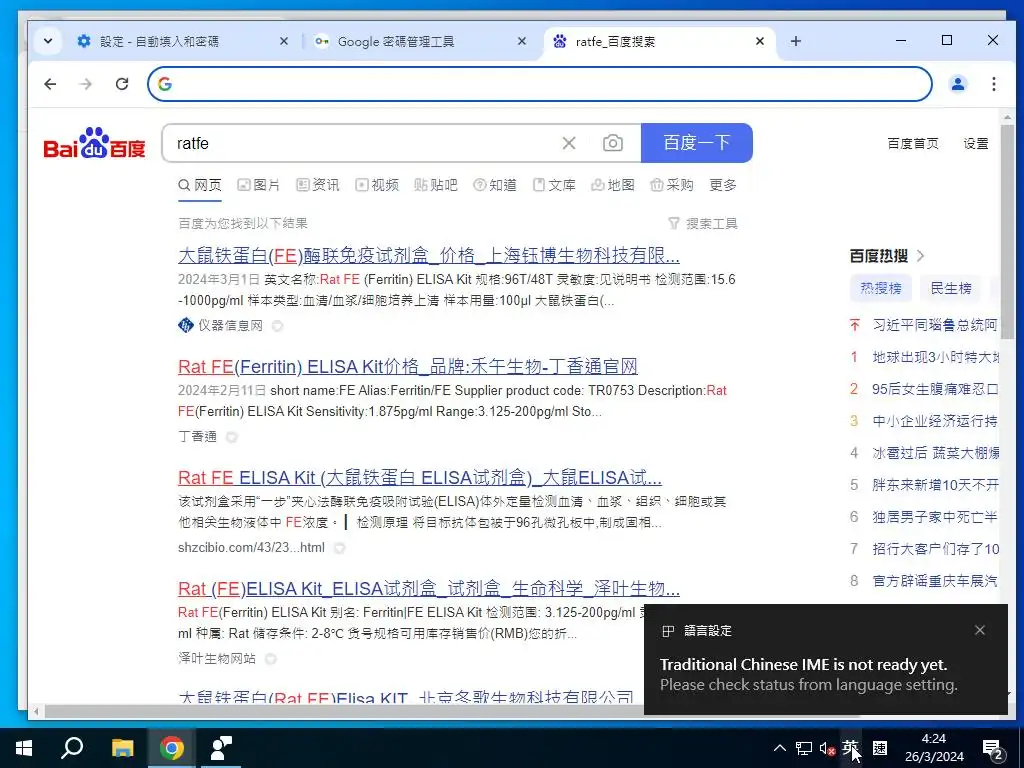Switch to the 文库 search category

(x=554, y=185)
